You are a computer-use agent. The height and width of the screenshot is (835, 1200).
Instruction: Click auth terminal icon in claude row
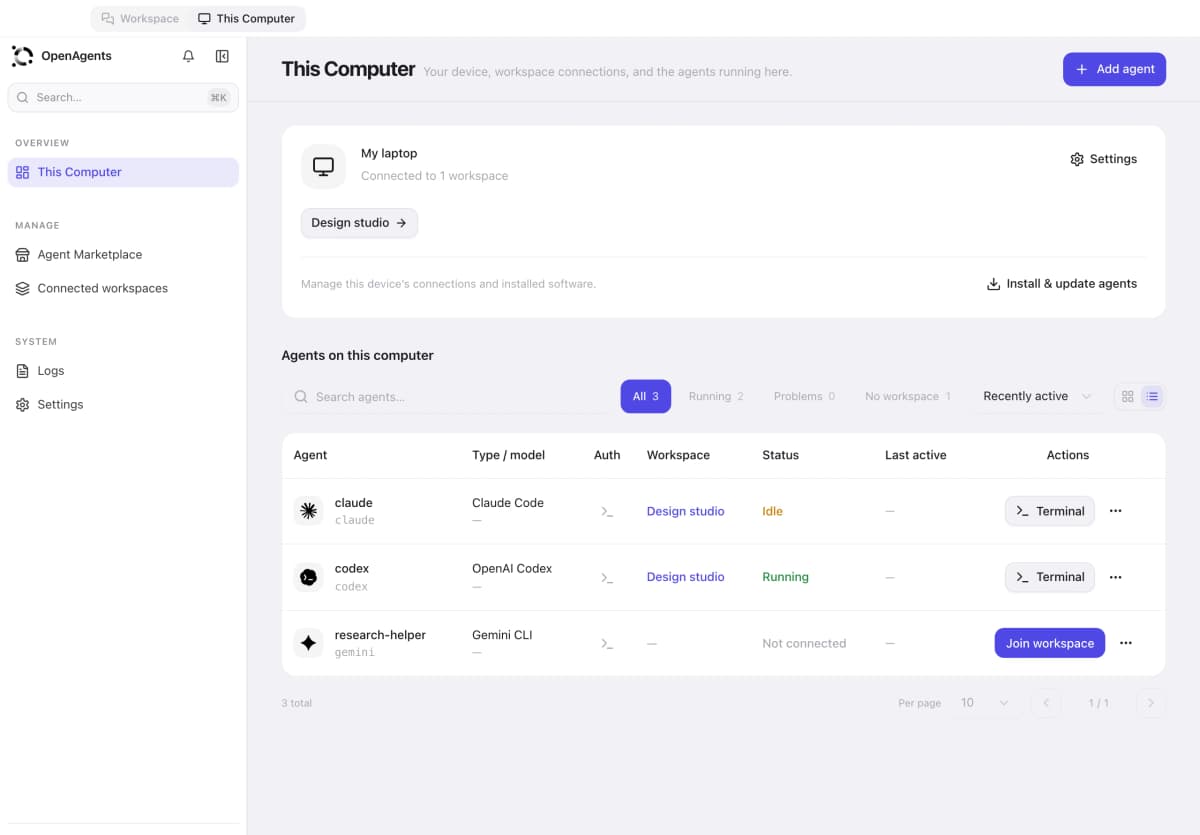606,511
